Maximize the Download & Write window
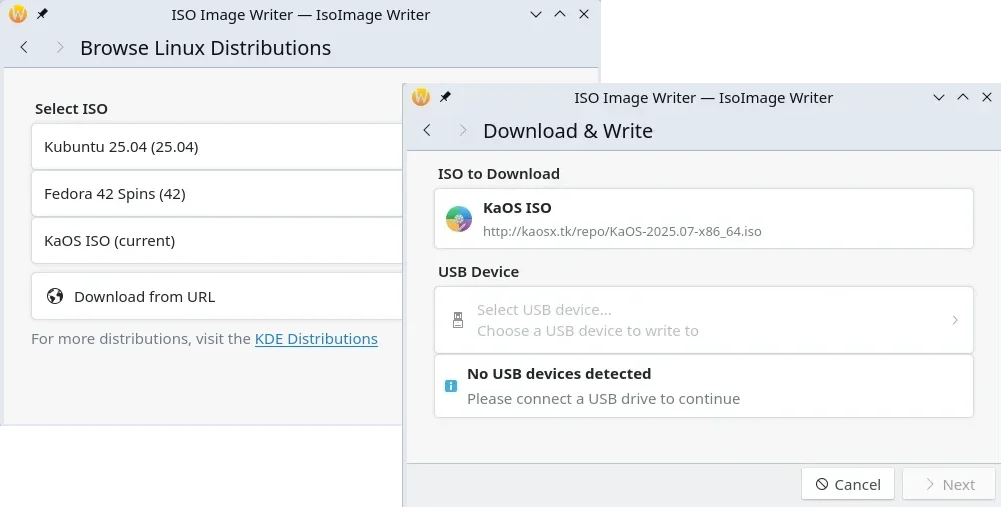Viewport: 1001px width, 507px height. 963,97
